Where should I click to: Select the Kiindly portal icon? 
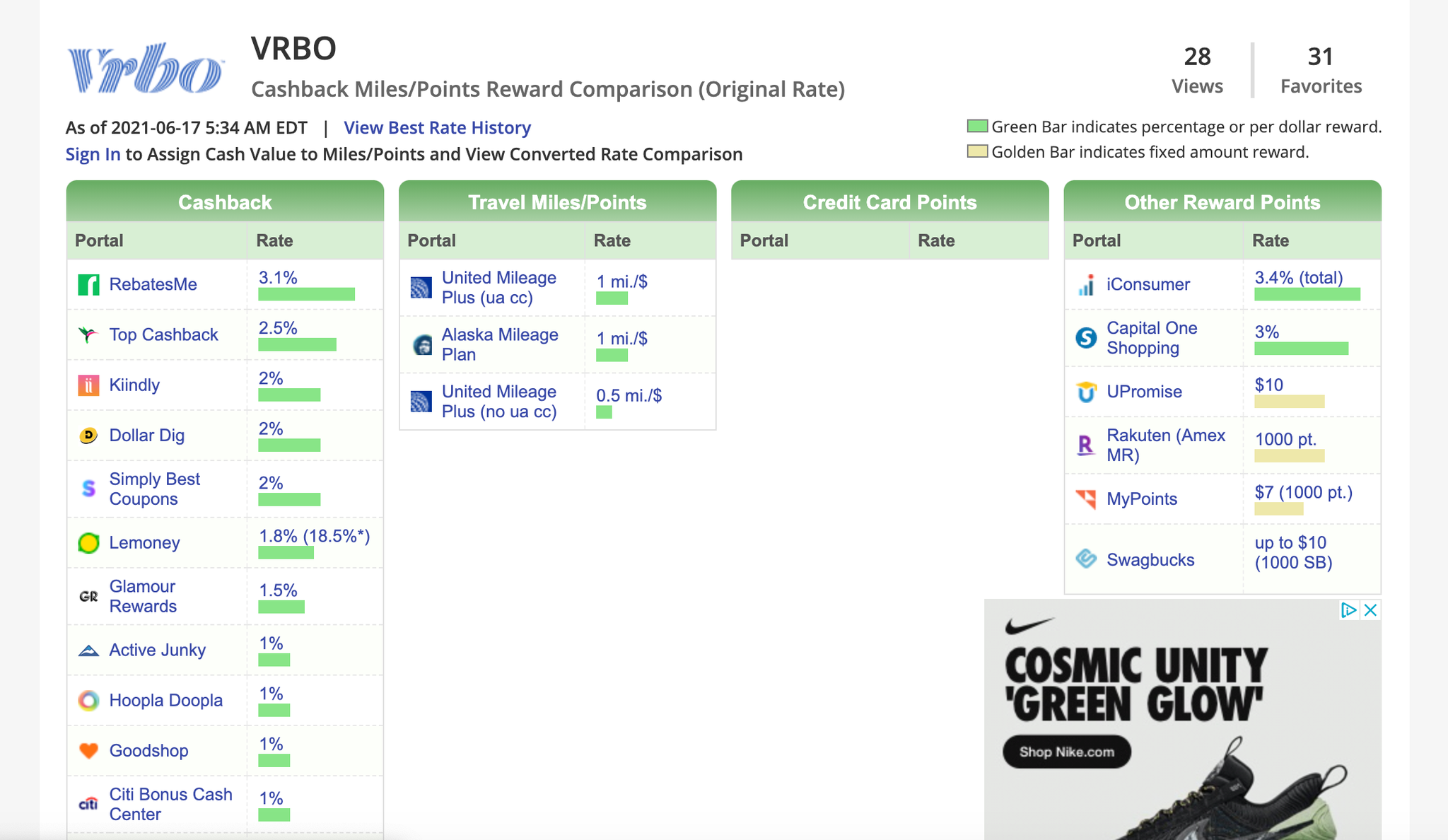[x=89, y=385]
